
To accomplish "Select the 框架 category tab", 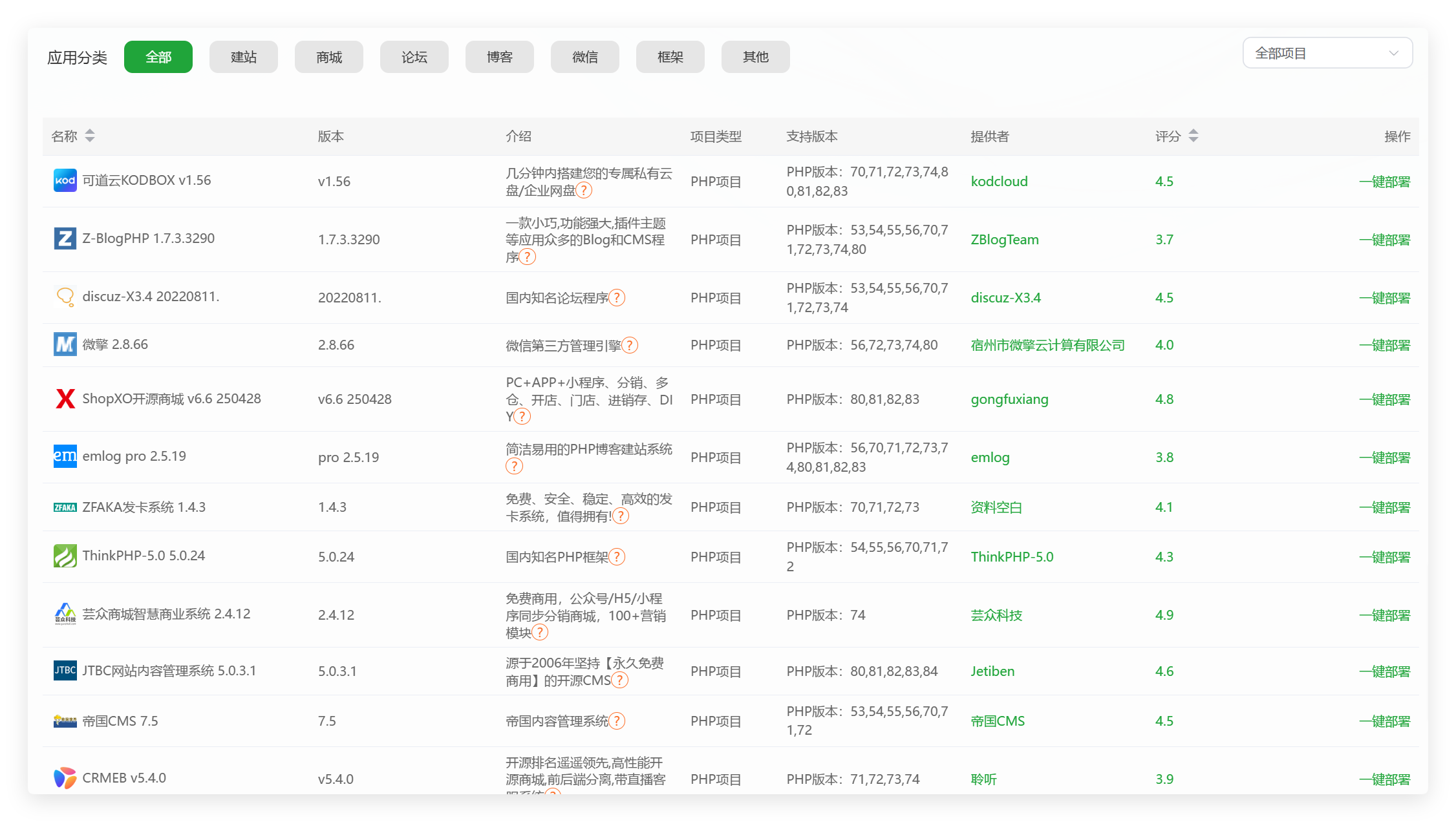I will point(670,57).
